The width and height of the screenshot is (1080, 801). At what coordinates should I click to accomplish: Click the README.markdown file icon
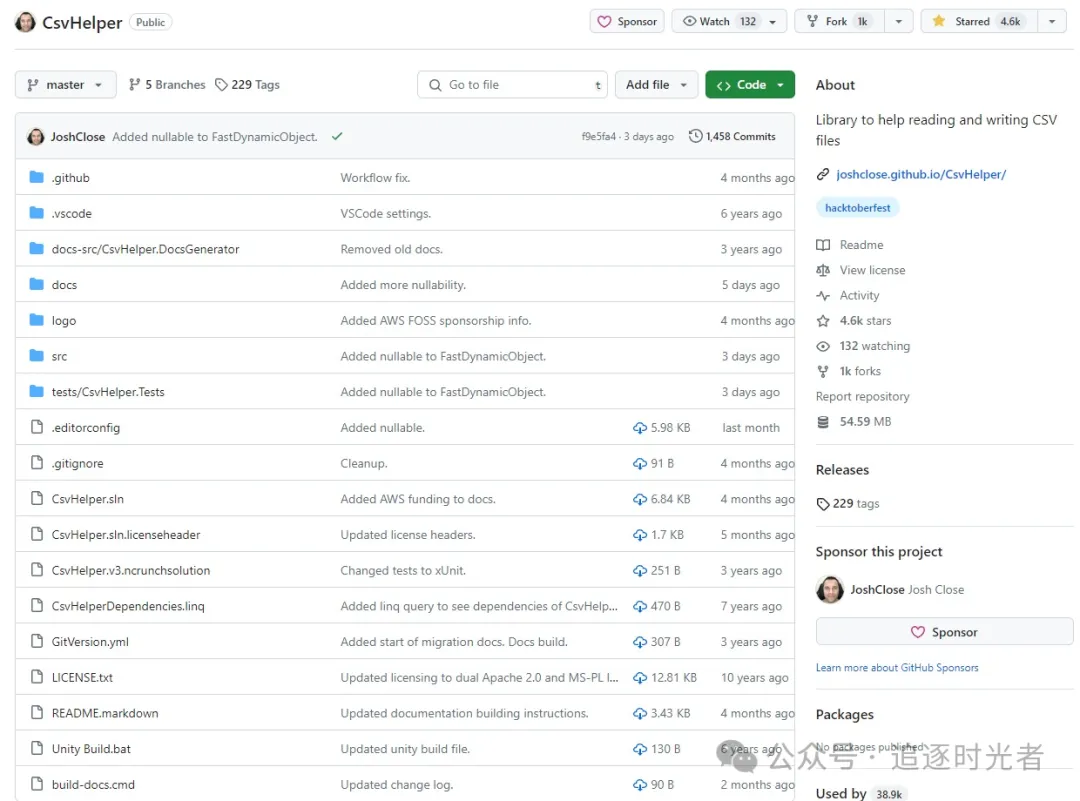pyautogui.click(x=37, y=714)
